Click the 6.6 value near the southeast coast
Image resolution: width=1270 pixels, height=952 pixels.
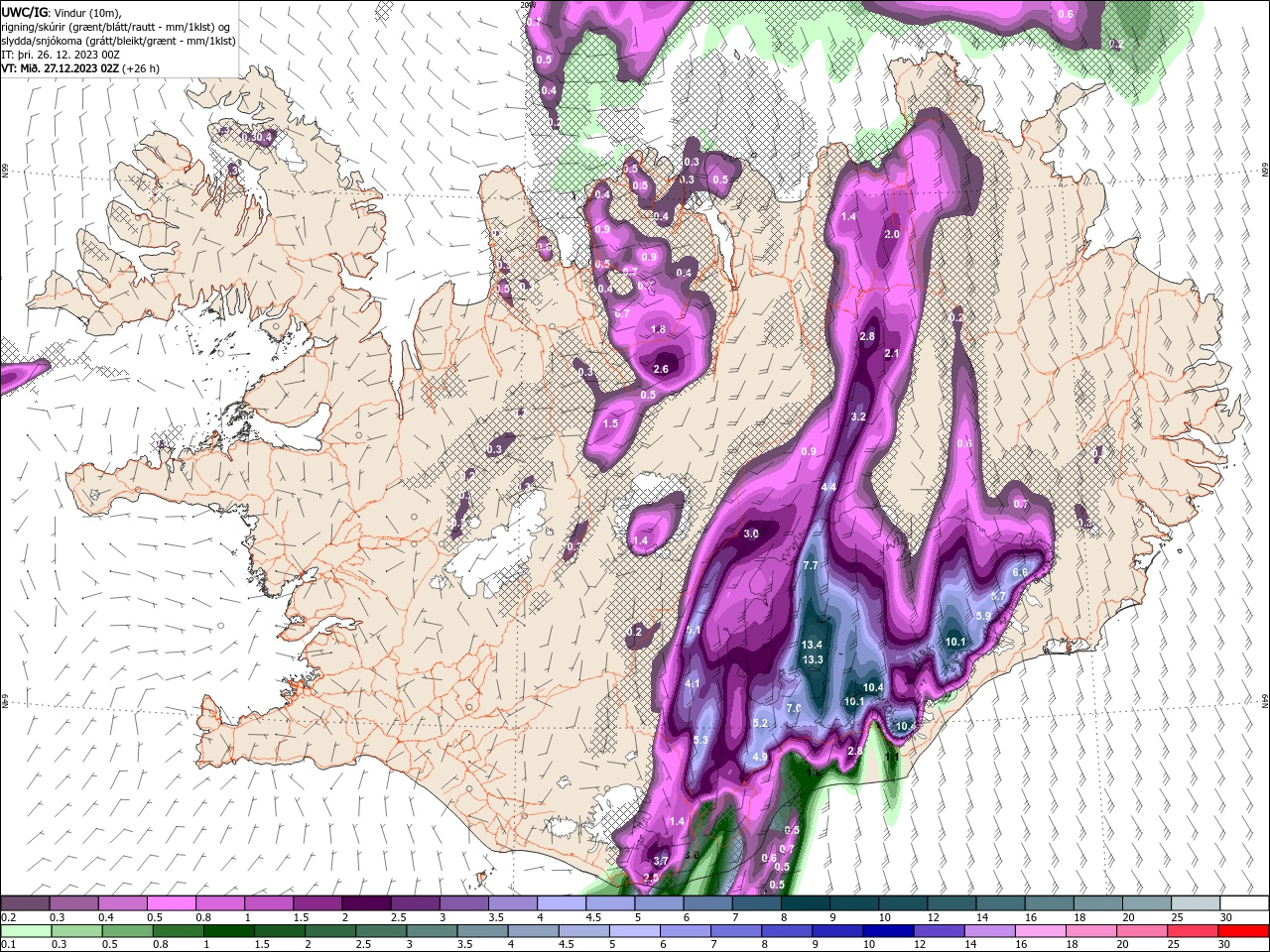coord(1020,572)
